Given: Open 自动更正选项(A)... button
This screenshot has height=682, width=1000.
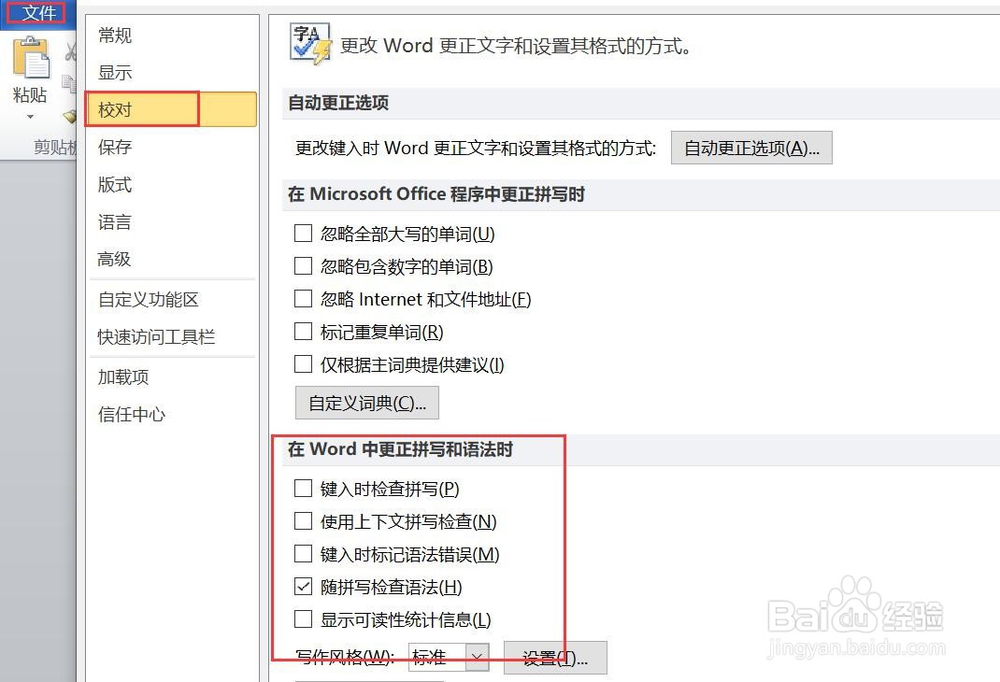Looking at the screenshot, I should tap(751, 148).
